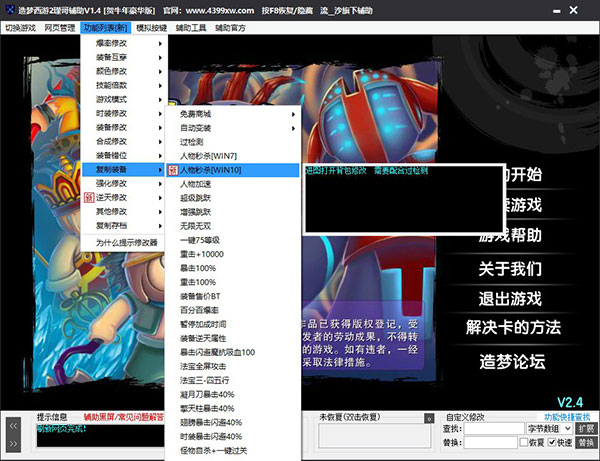600x461 pixels.
Task: Choose 一键75等级 in the submenu
Action: (233, 240)
